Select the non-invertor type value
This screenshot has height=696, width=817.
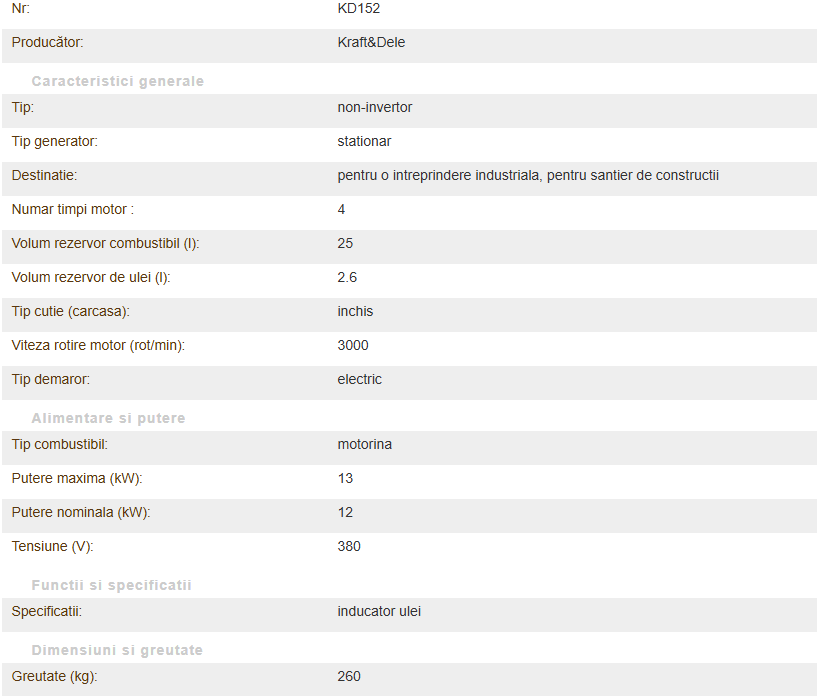tap(375, 107)
